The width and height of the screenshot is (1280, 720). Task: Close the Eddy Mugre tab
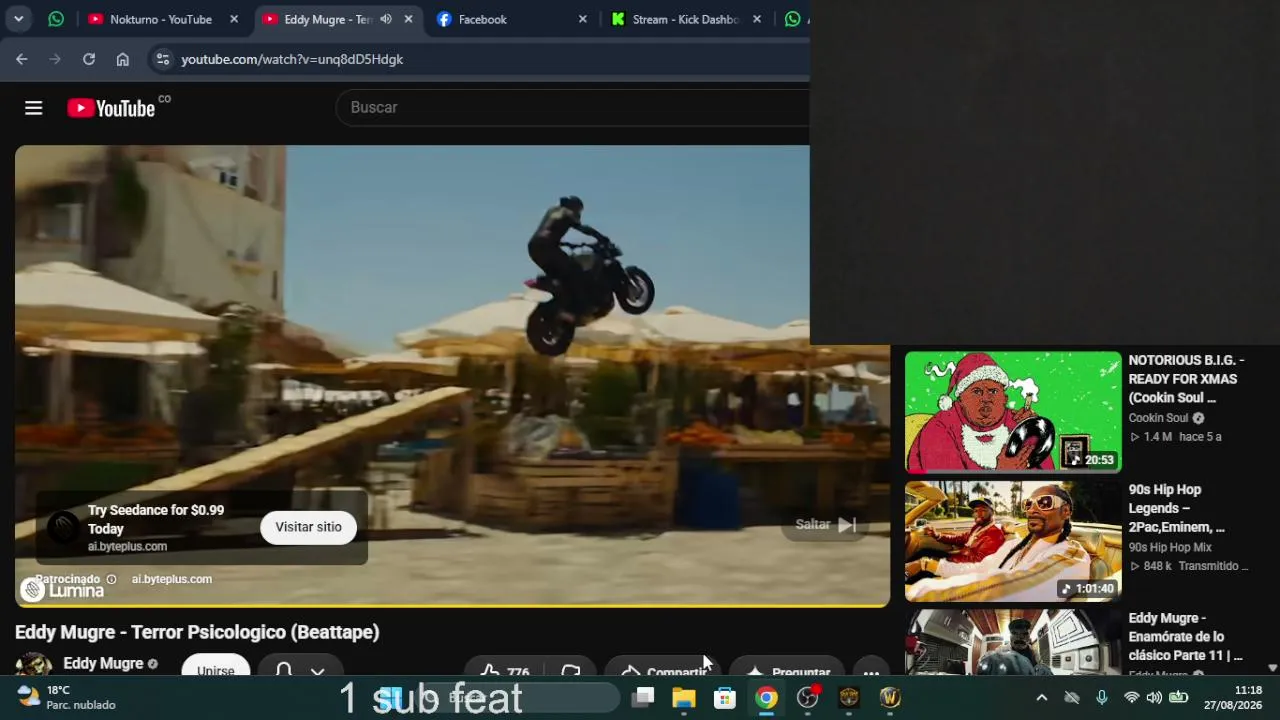(408, 19)
